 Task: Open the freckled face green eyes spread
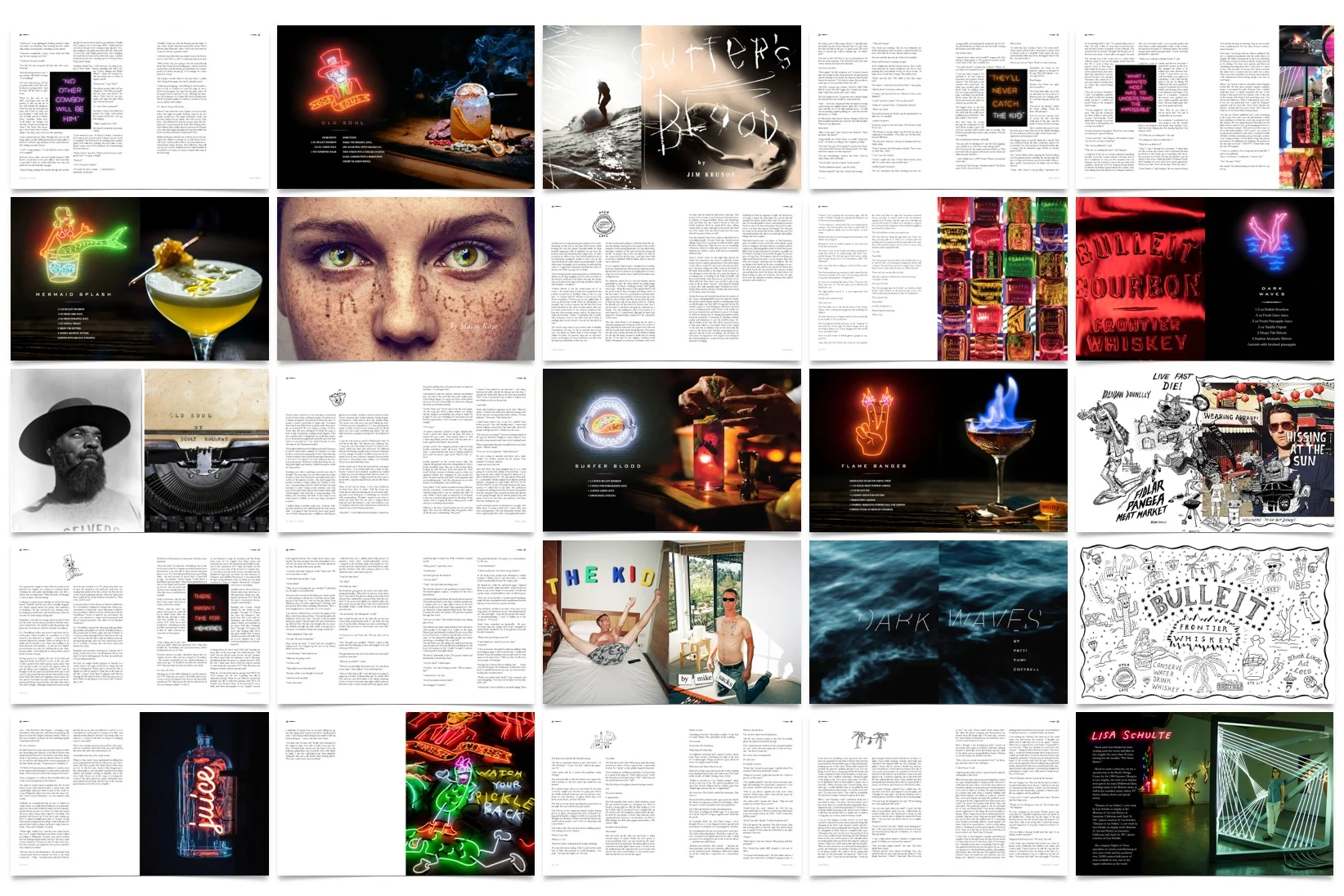[x=405, y=279]
